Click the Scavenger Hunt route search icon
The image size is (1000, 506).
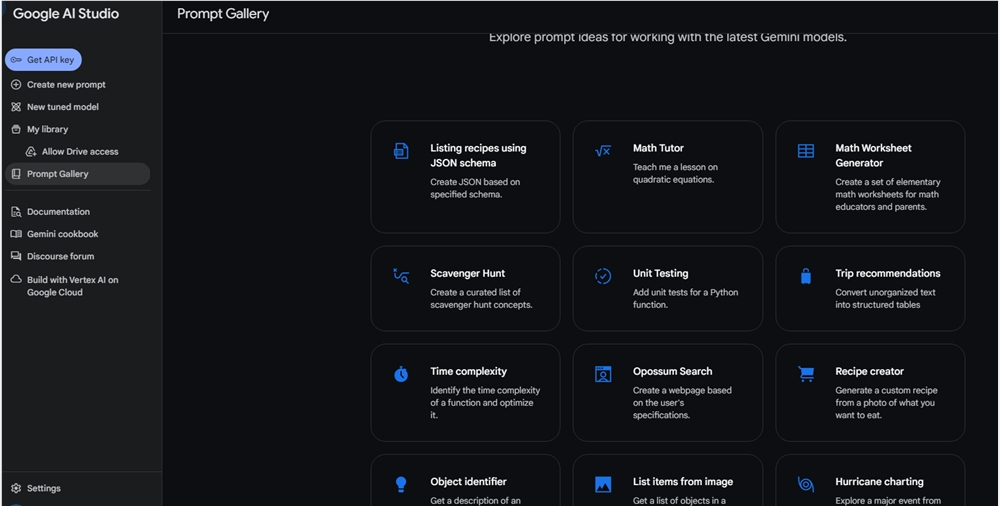point(401,276)
